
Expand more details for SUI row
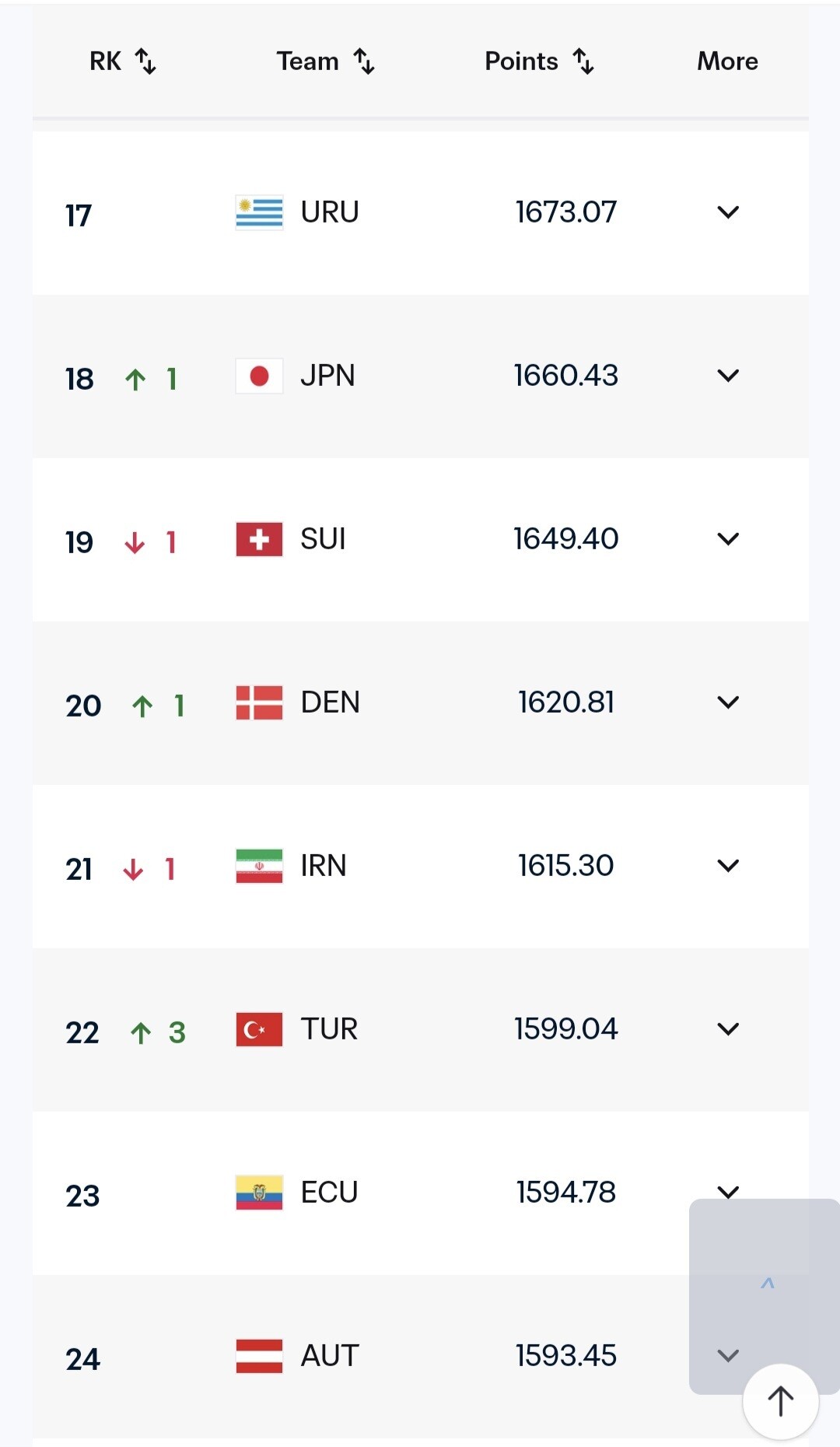tap(728, 539)
